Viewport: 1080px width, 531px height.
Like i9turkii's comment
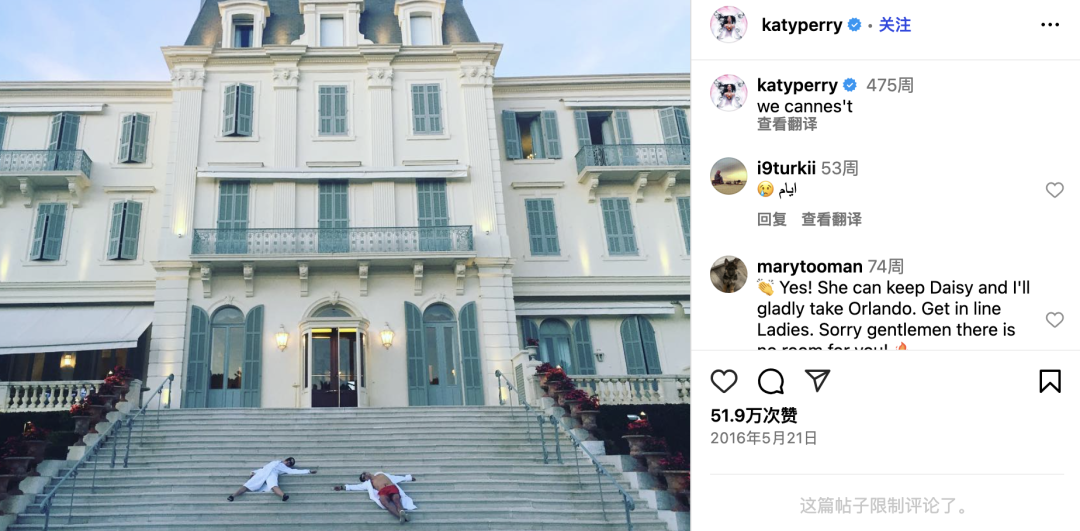coord(1055,190)
